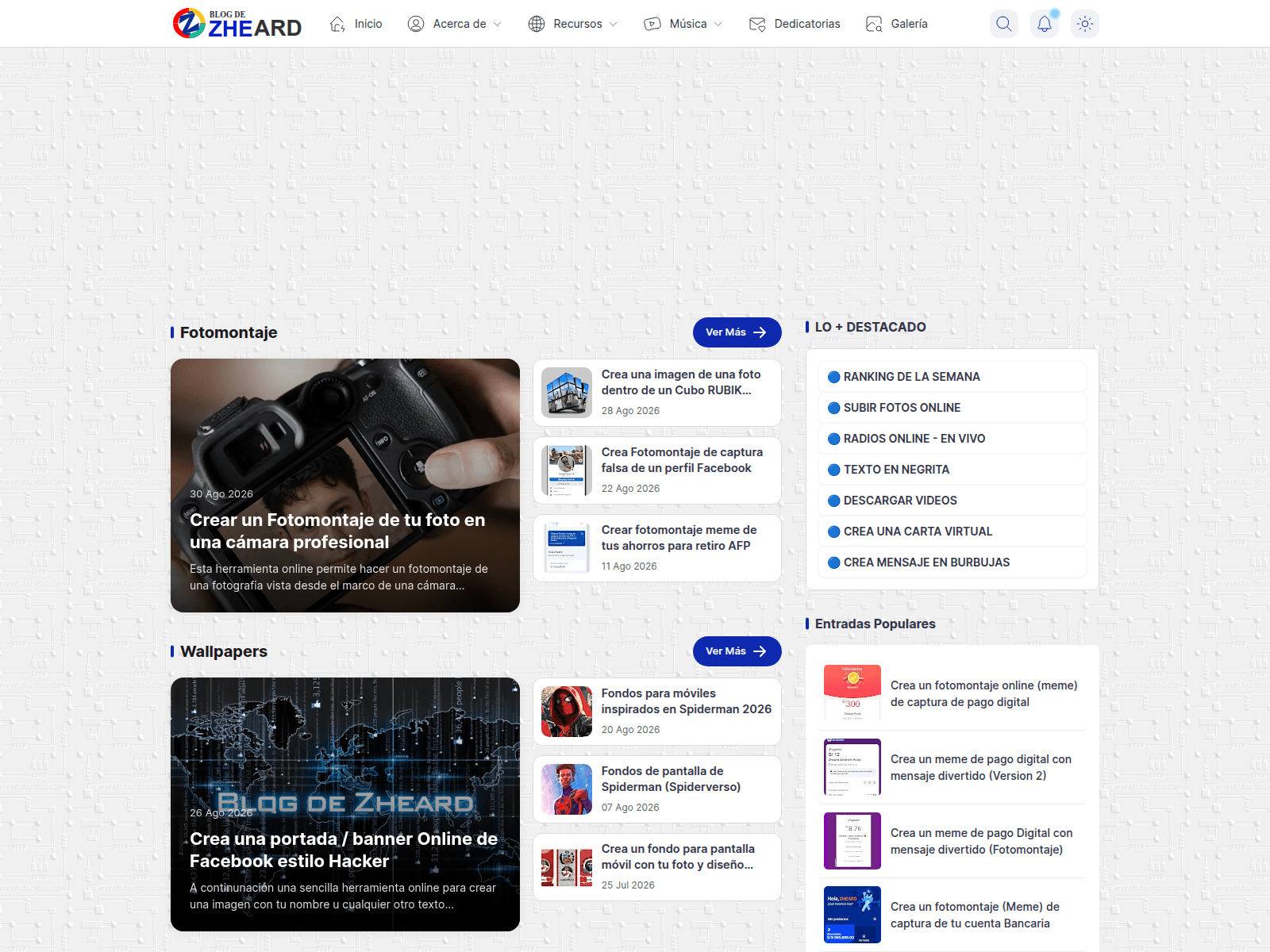Open the Facebook profile capture thumbnail
Screen dimensions: 1270x952
point(567,470)
